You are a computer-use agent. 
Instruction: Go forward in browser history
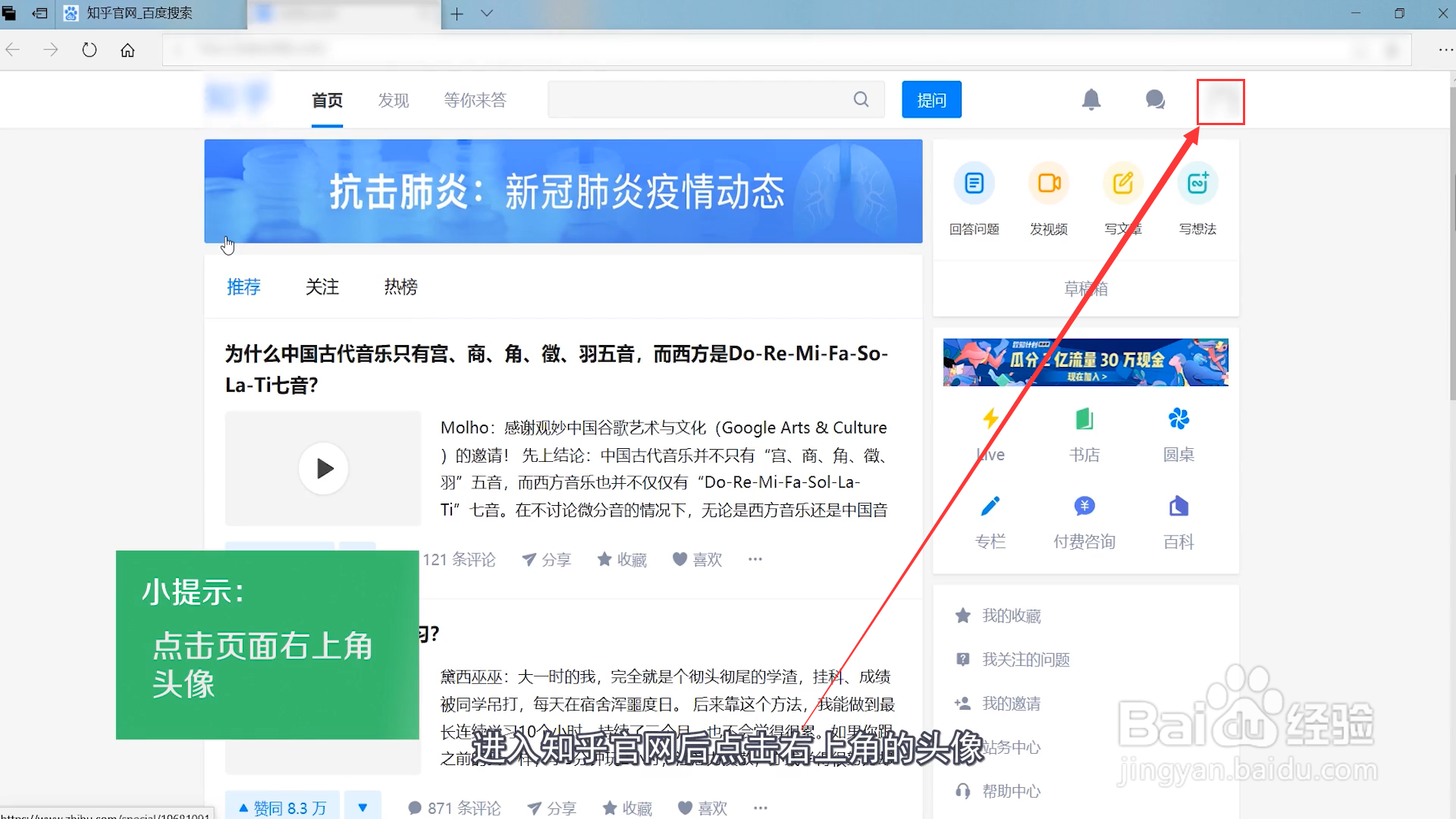click(x=51, y=50)
